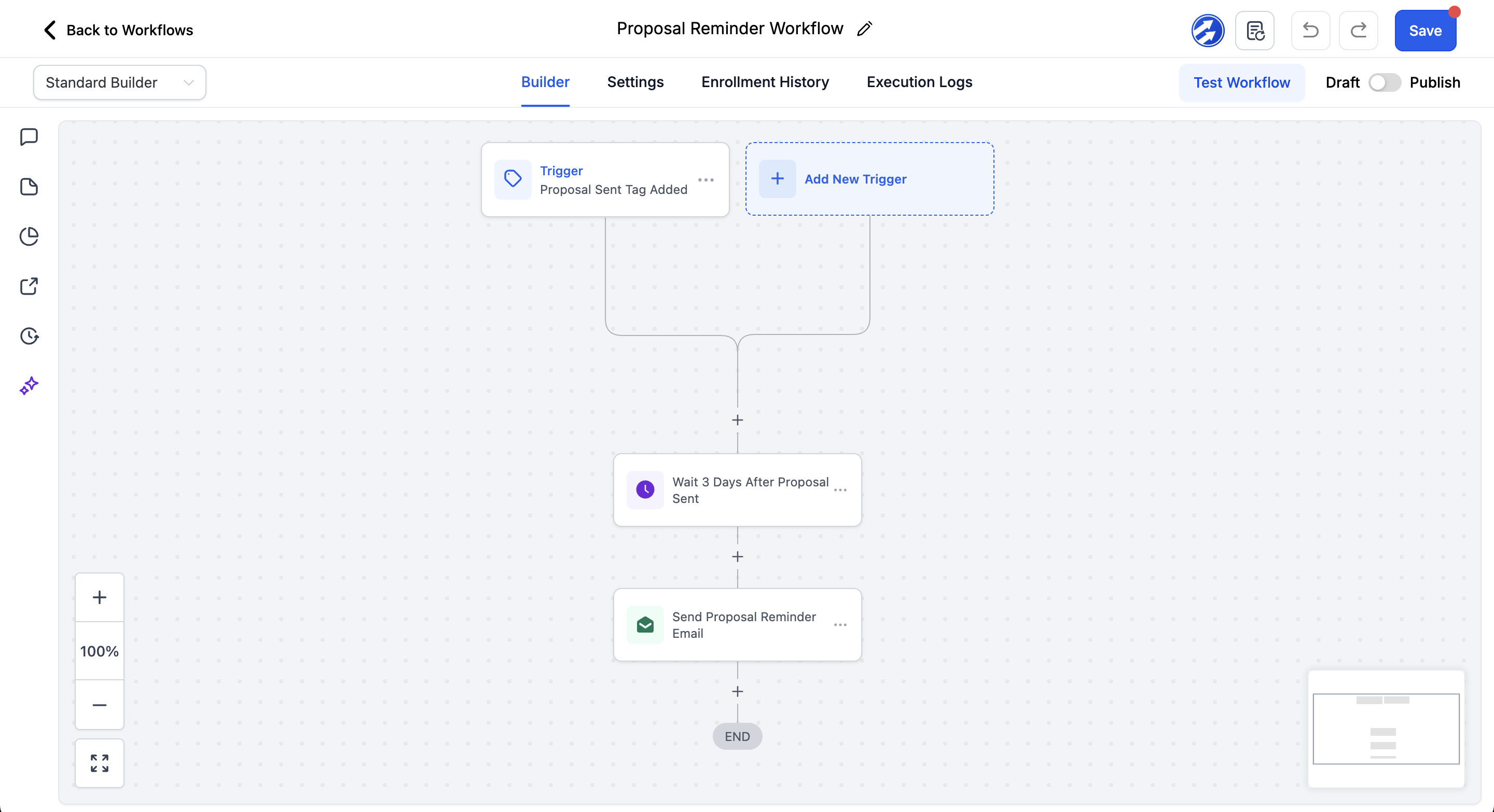
Task: Open options menu for Trigger card
Action: tap(706, 180)
